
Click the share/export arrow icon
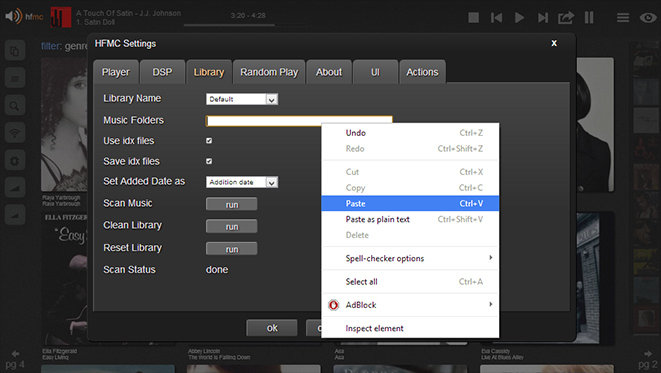click(x=566, y=17)
